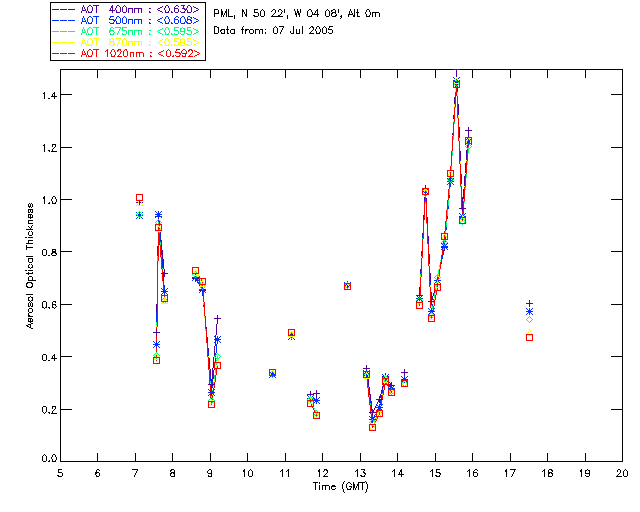This screenshot has height=512, width=640.
Task: Select the data peak marker near 14.7 GMT
Action: pos(425,191)
